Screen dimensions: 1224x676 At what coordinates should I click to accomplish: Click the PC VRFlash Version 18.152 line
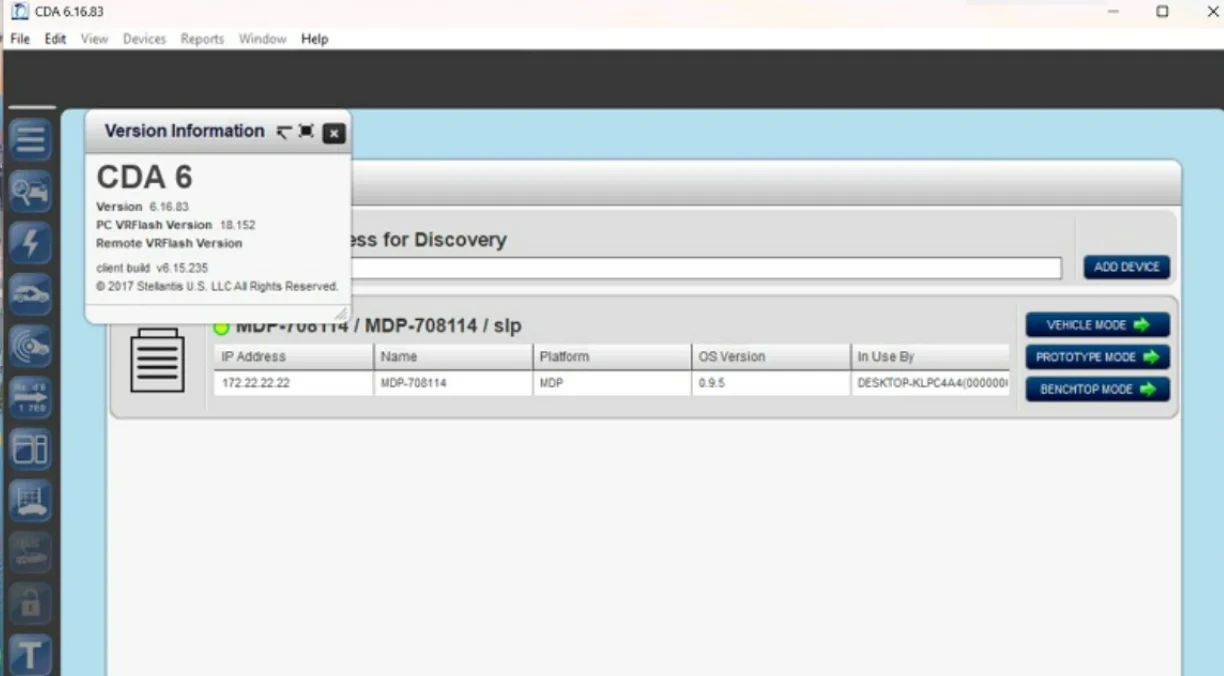(x=176, y=225)
